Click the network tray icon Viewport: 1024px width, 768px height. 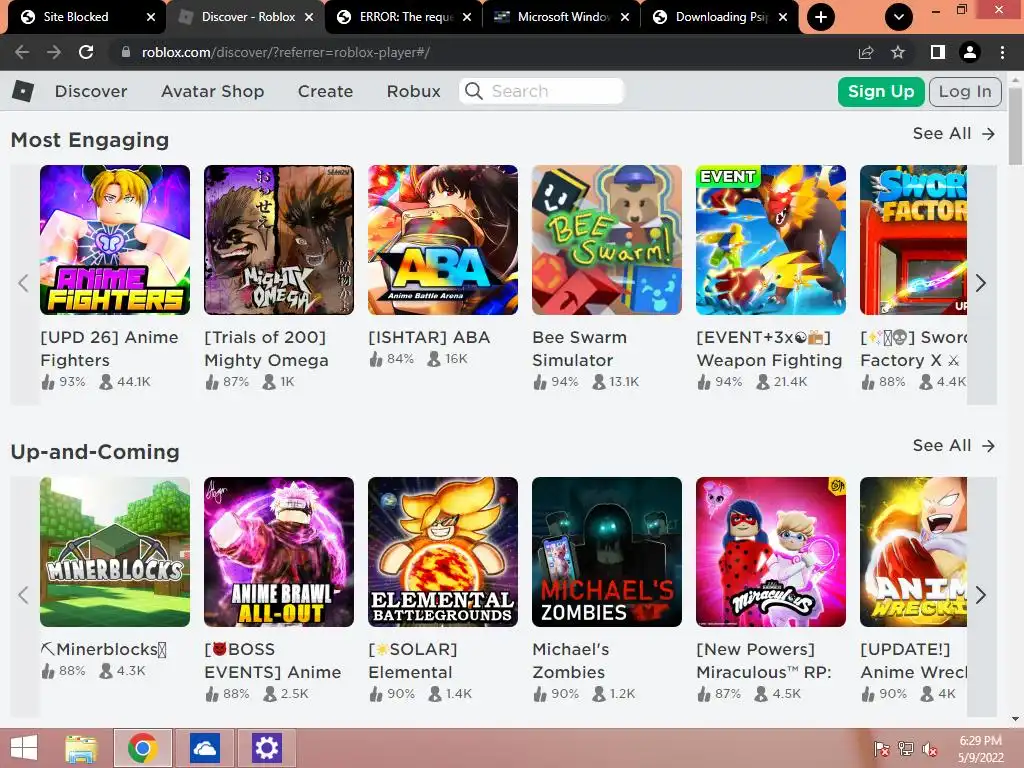(905, 749)
